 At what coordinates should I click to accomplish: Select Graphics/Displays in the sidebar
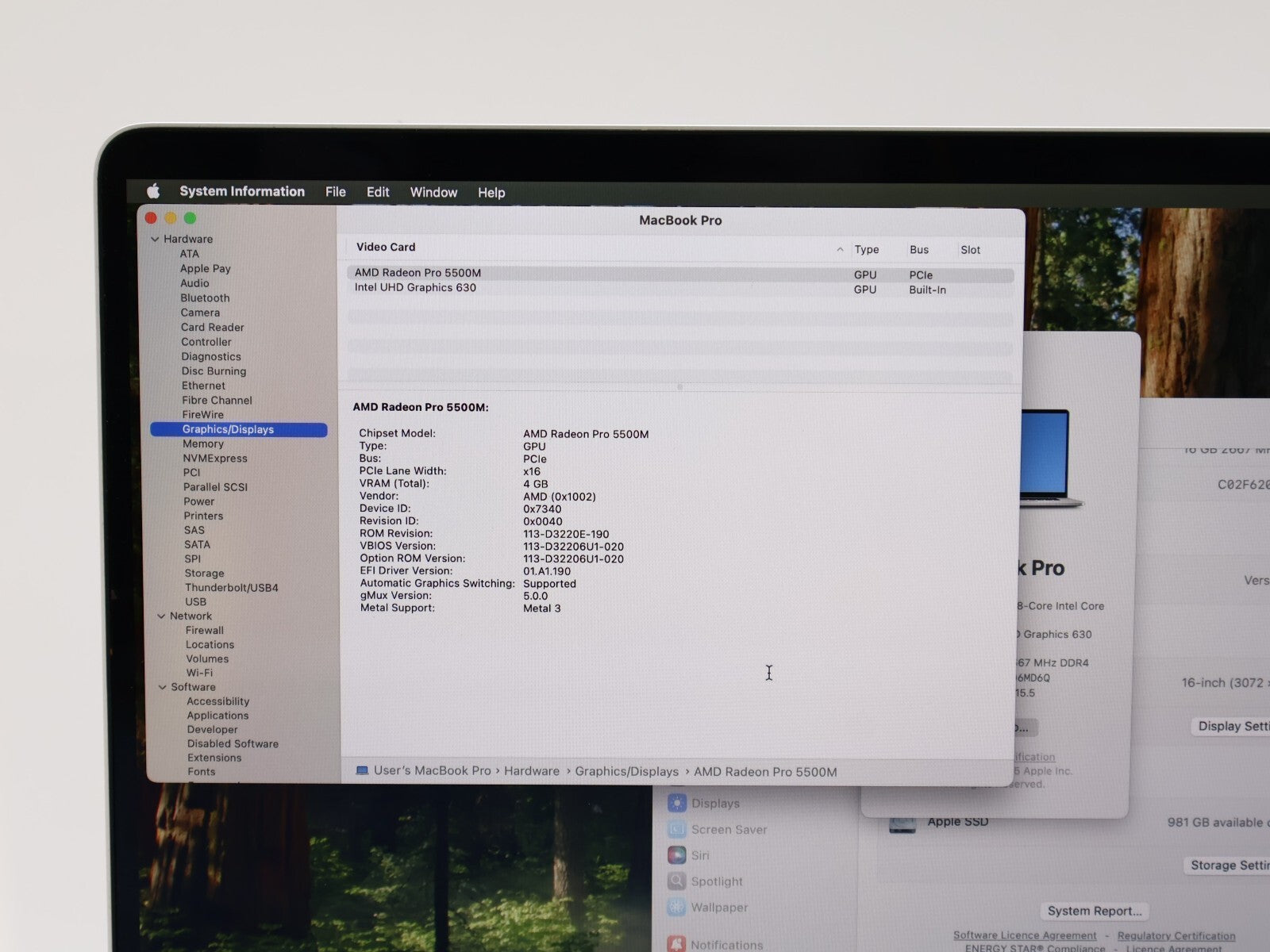[x=238, y=429]
